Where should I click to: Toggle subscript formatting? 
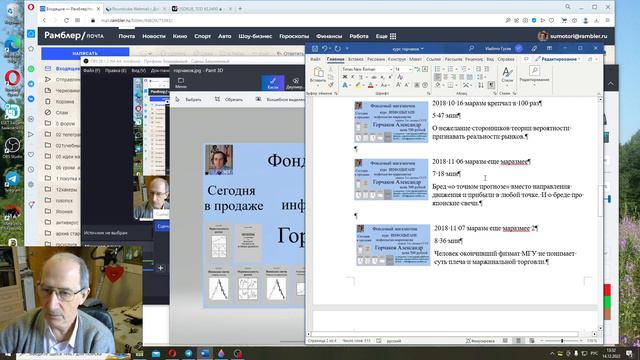click(x=382, y=77)
